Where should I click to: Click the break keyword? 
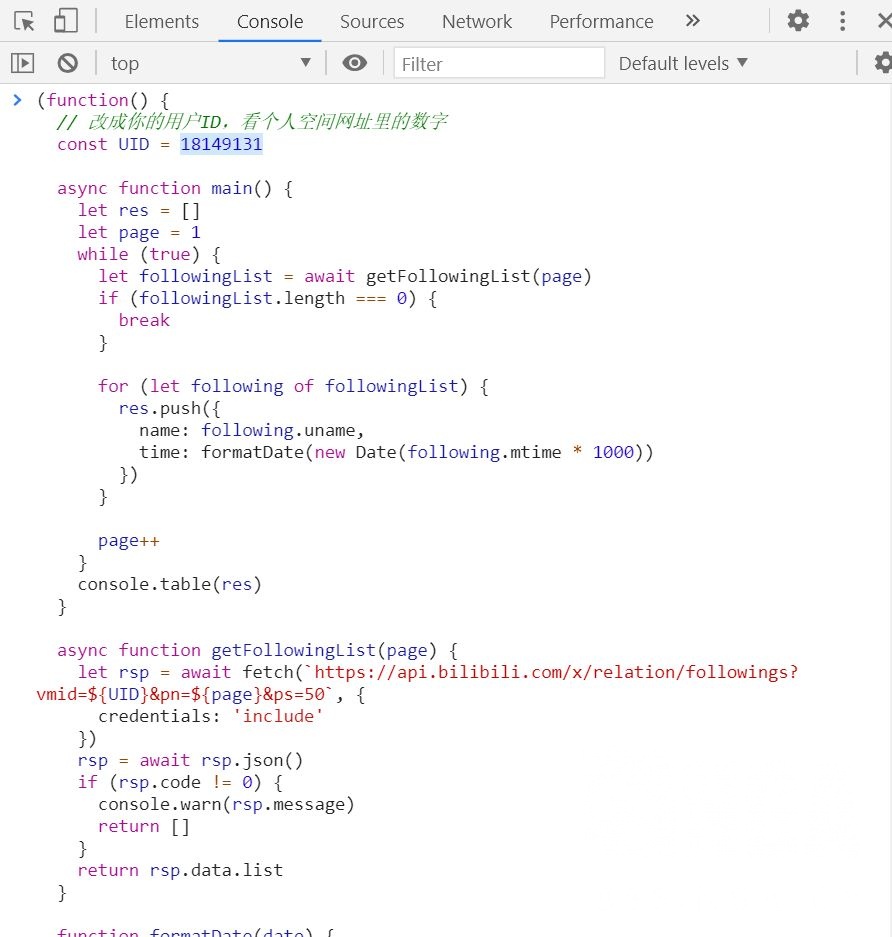144,320
